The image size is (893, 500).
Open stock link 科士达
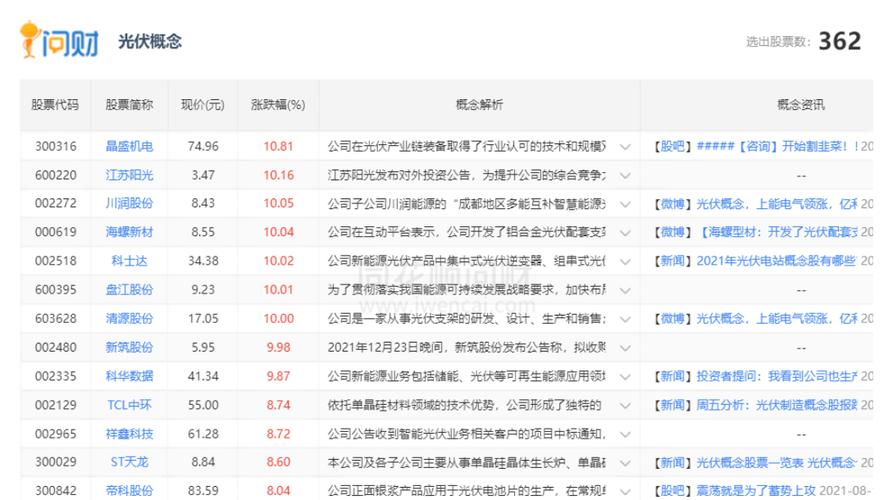pos(129,261)
